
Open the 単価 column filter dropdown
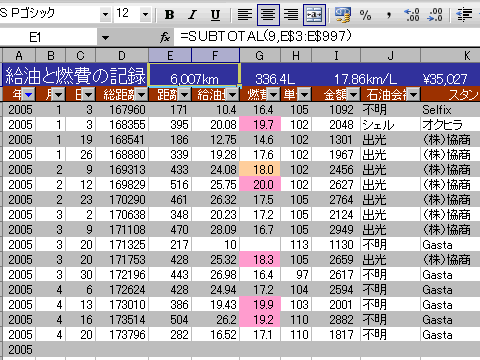304,95
